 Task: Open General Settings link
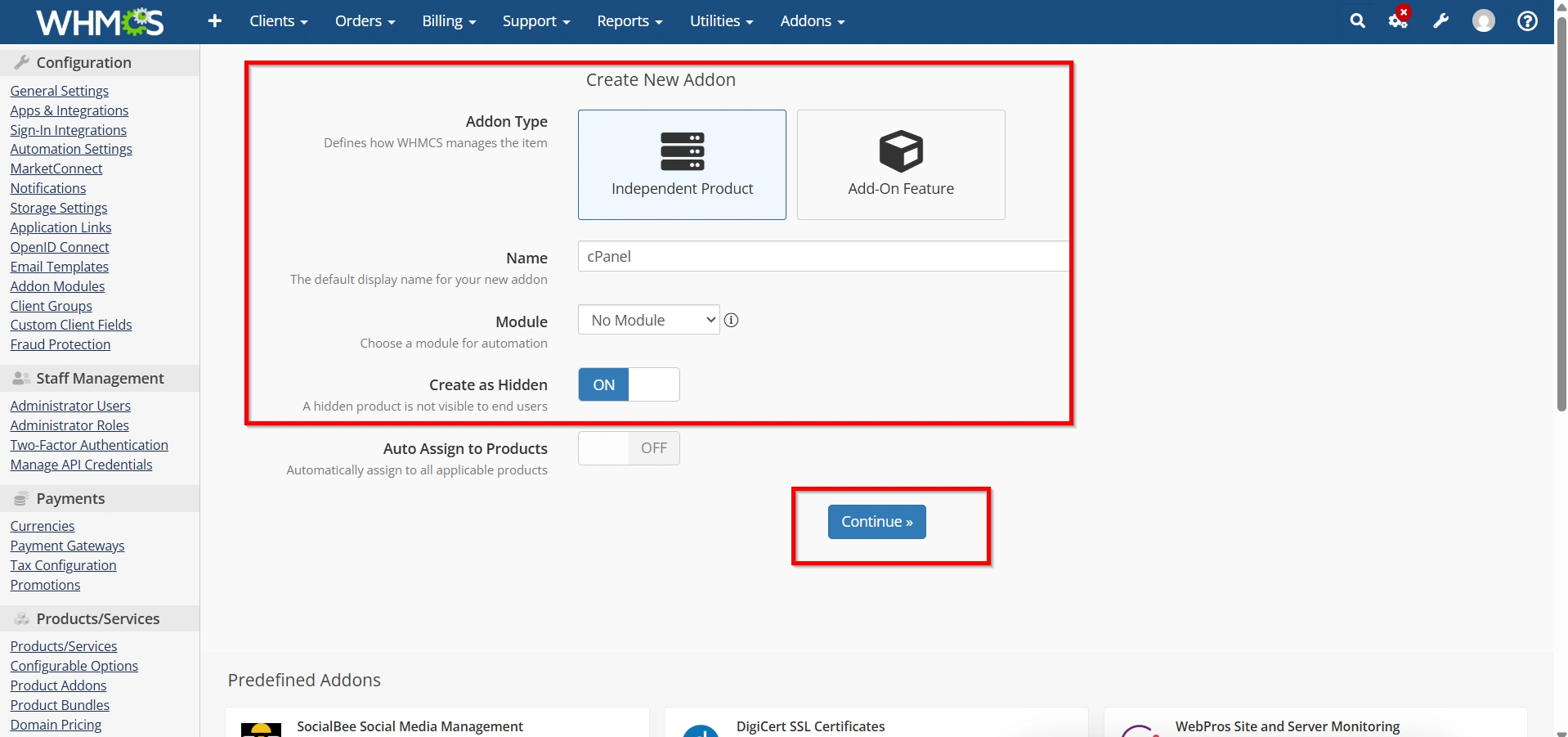pyautogui.click(x=60, y=91)
